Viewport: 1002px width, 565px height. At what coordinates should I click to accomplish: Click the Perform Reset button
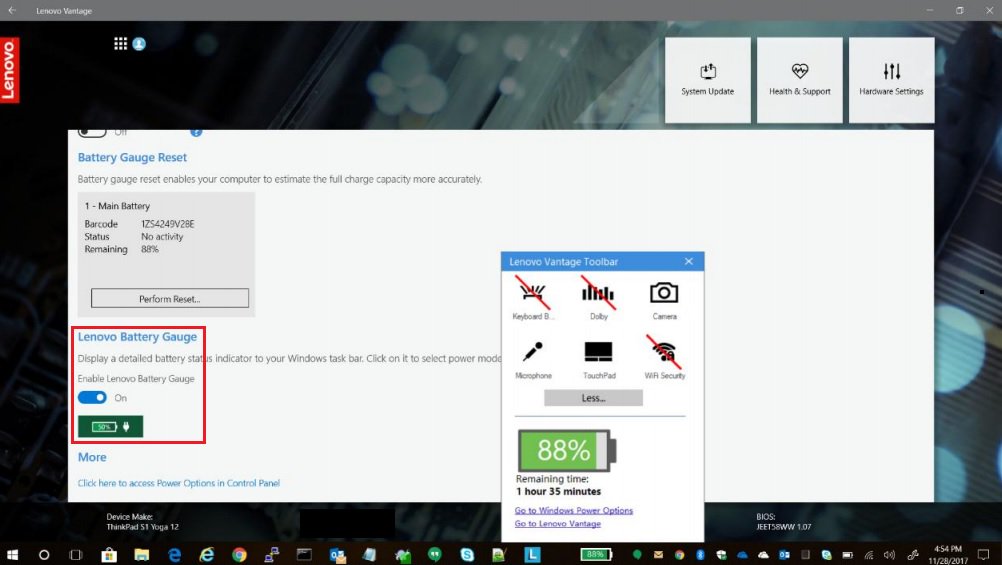[169, 298]
